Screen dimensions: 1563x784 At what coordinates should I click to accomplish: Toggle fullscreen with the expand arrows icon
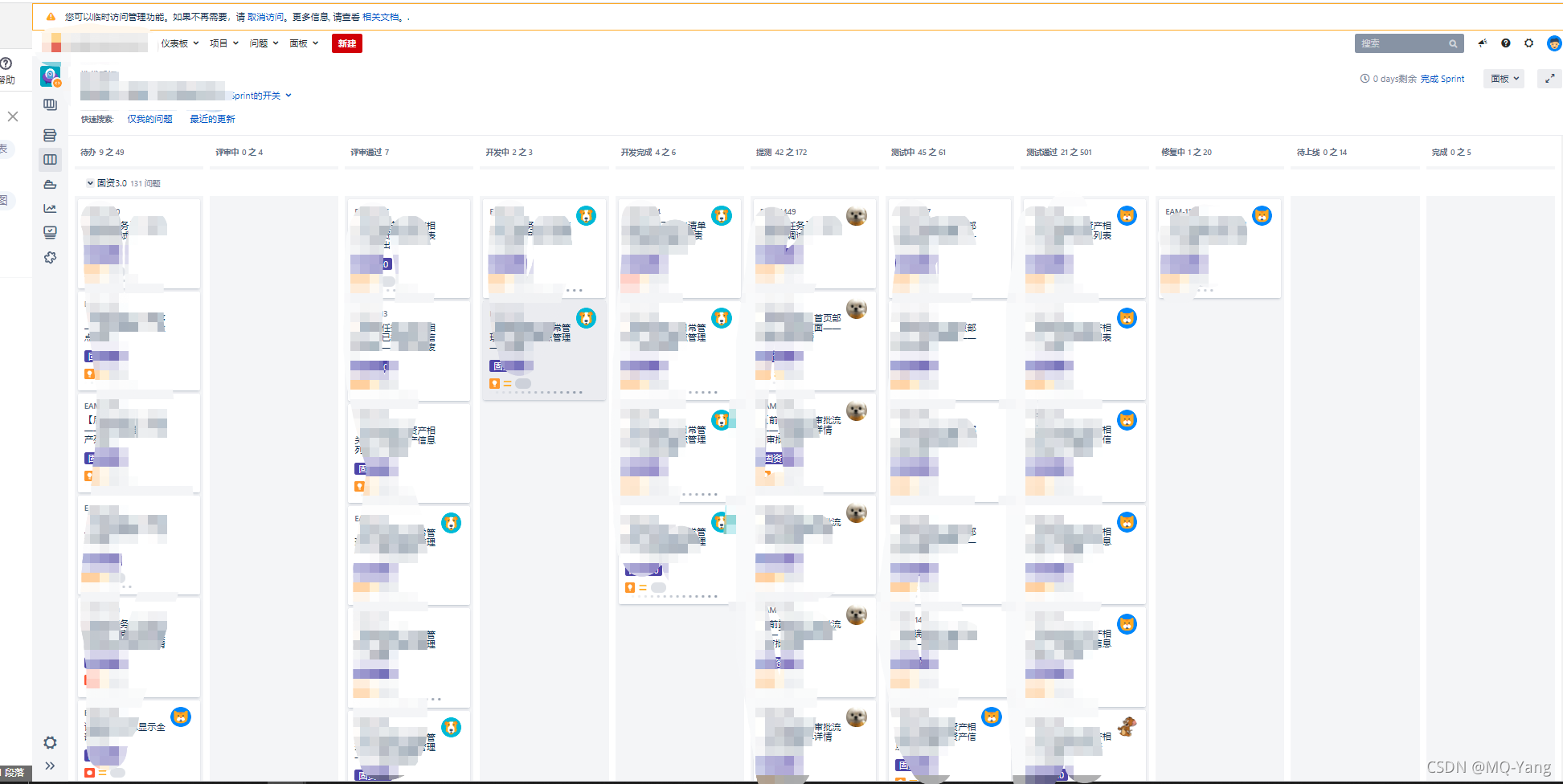click(1549, 79)
